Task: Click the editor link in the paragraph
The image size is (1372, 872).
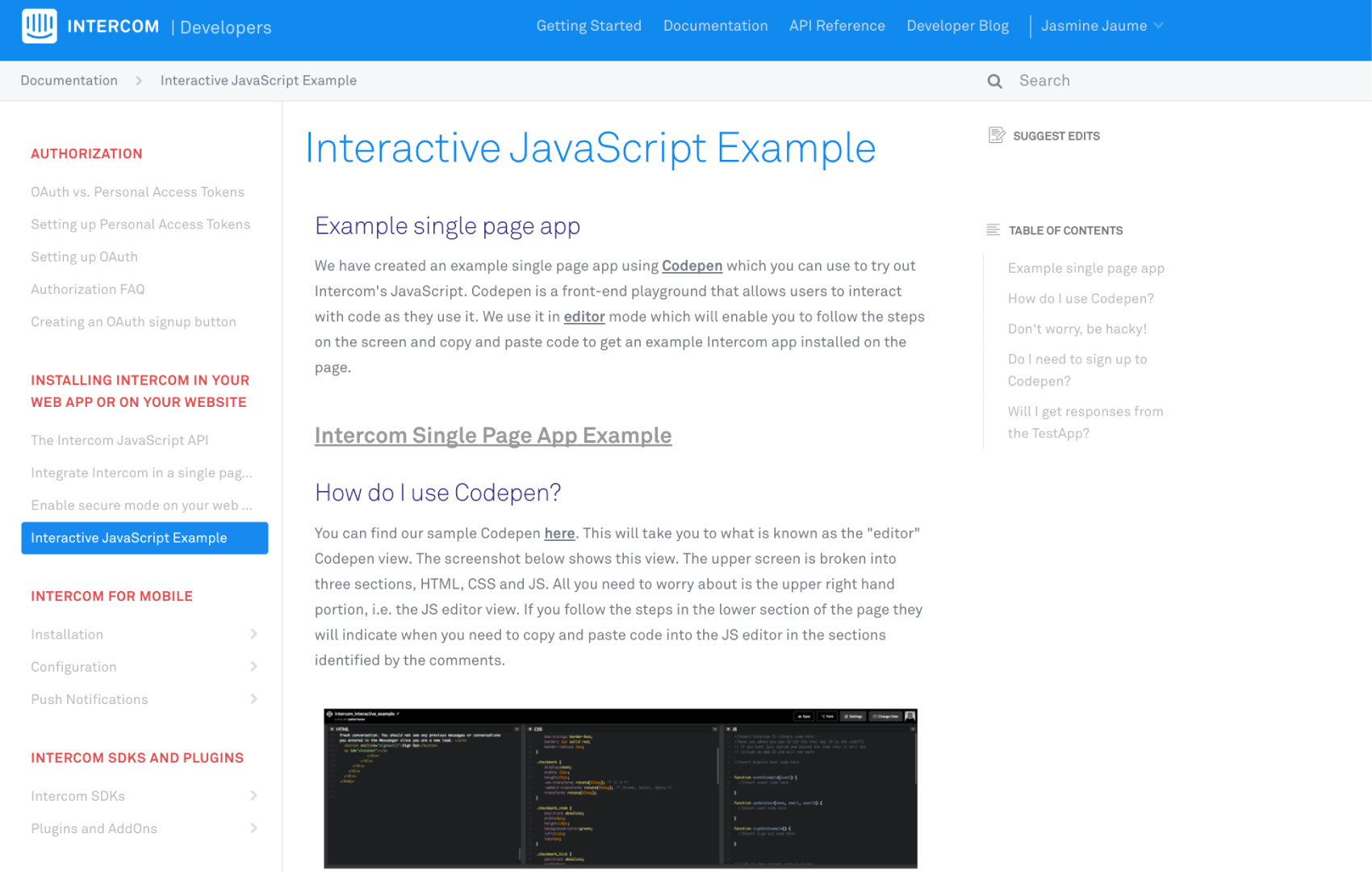Action: [x=584, y=317]
